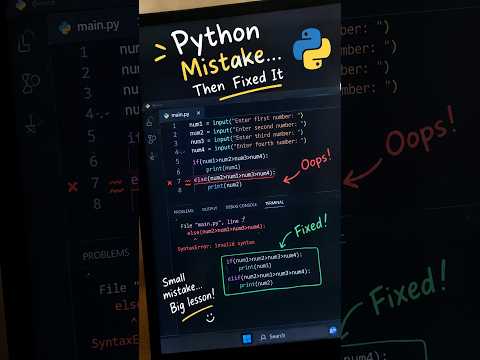Click print(num2) on editor line 8

224,185
